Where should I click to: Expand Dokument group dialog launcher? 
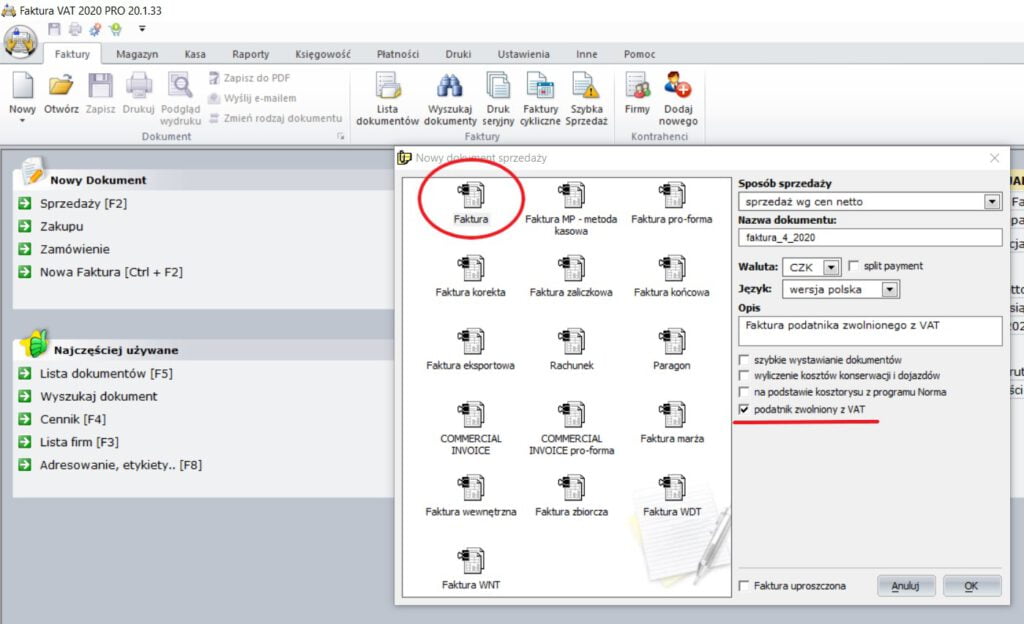pos(340,136)
